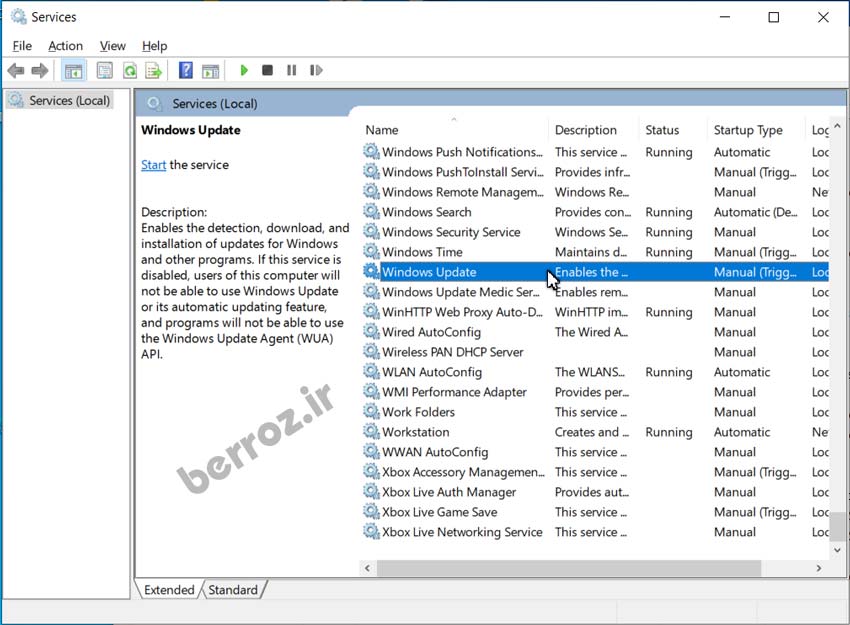The image size is (850, 625).
Task: Select Services (Local) in console tree
Action: pyautogui.click(x=69, y=101)
